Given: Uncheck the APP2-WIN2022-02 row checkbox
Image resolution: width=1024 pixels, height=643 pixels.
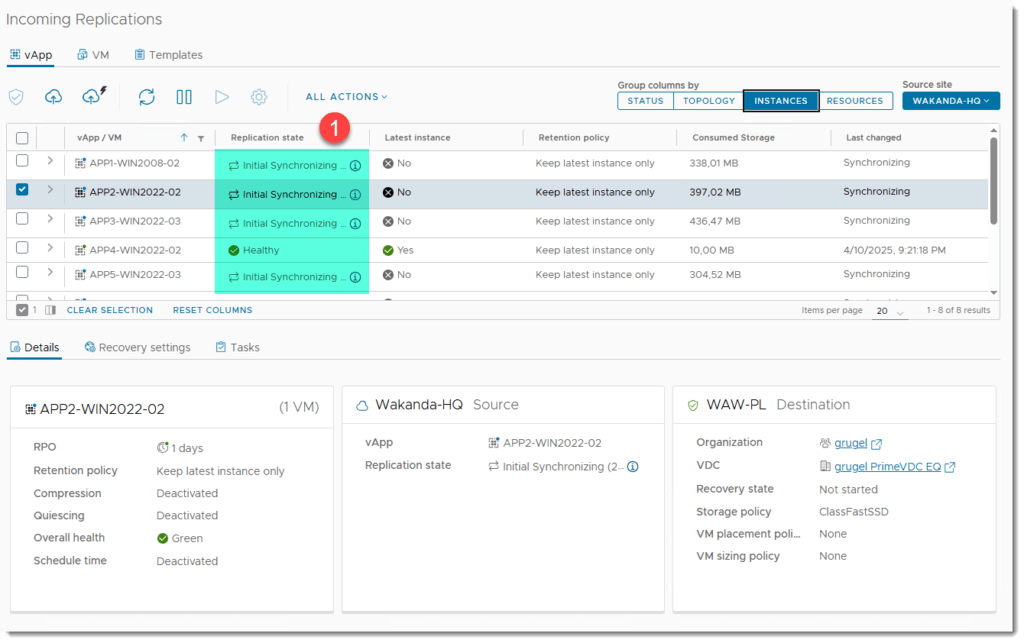Looking at the screenshot, I should pyautogui.click(x=22, y=190).
